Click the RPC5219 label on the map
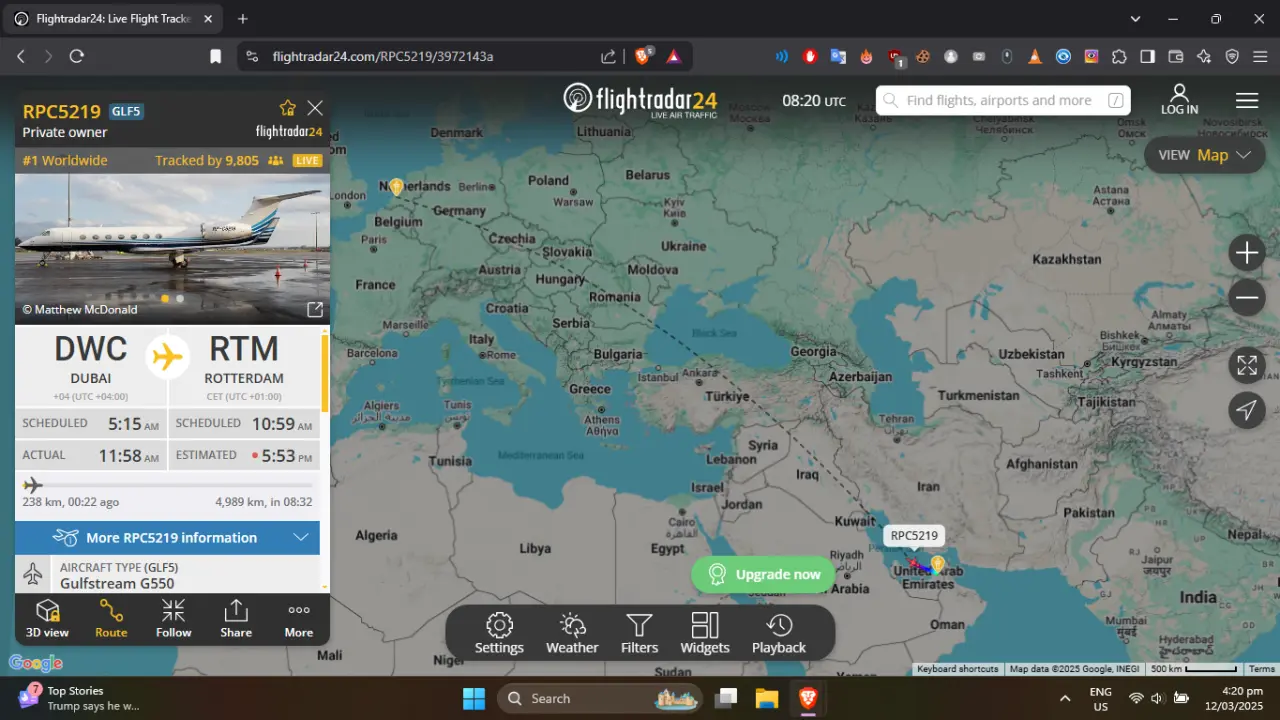Viewport: 1280px width, 720px height. point(914,536)
